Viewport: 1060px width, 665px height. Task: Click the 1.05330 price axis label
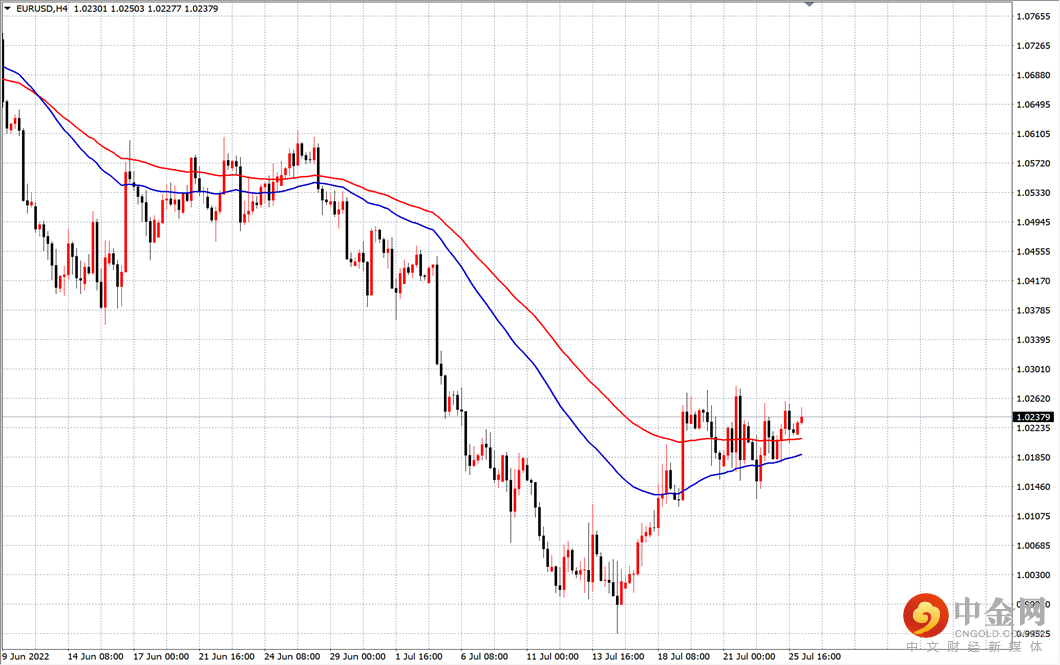tap(1034, 193)
